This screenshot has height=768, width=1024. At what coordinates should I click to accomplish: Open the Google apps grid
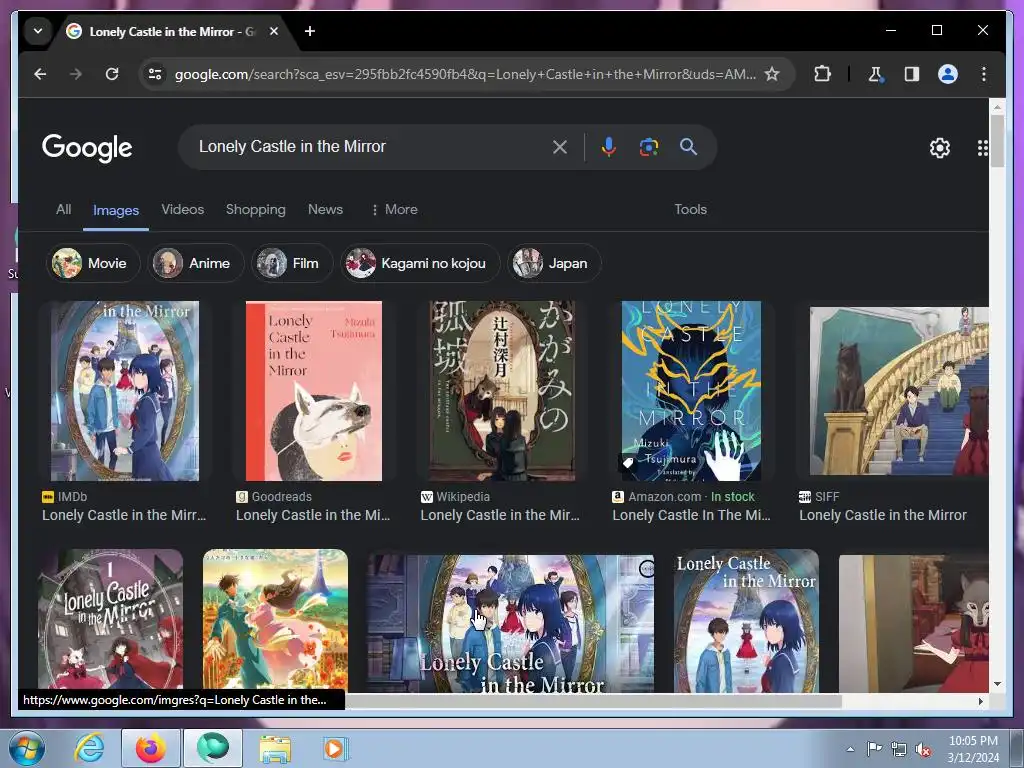[x=982, y=148]
